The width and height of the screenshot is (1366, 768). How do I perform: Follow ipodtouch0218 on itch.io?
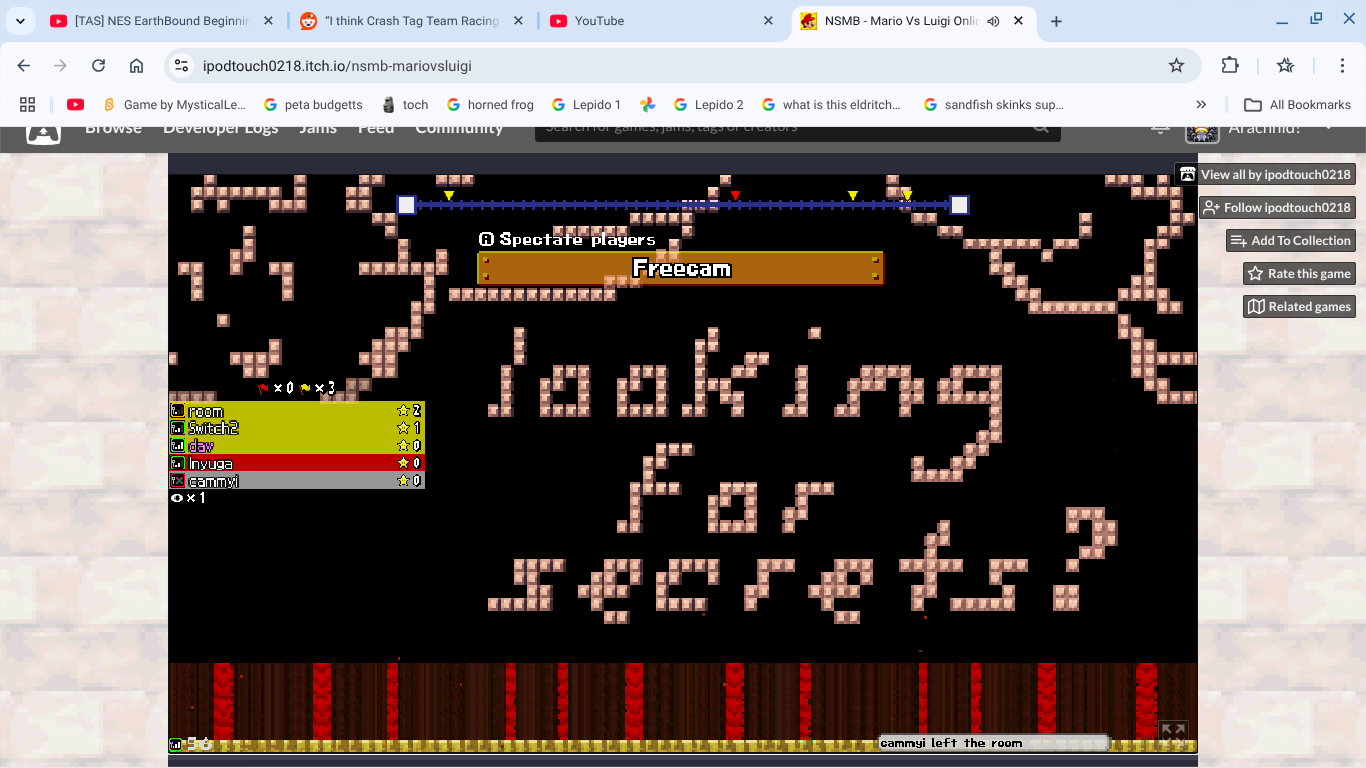pos(1277,207)
